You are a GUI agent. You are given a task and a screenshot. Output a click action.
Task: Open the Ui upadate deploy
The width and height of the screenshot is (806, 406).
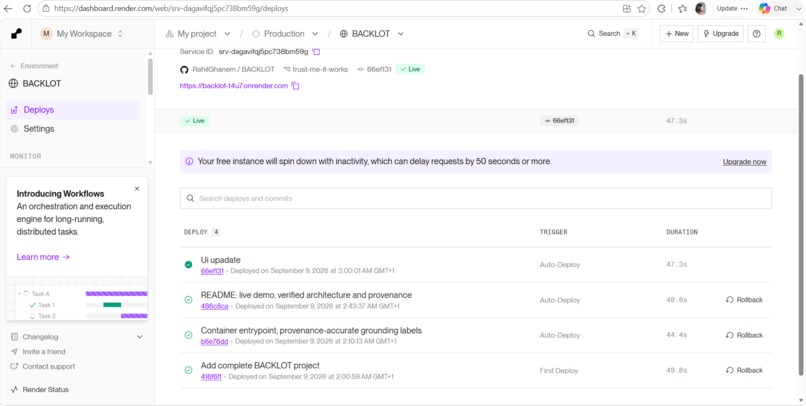[221, 260]
